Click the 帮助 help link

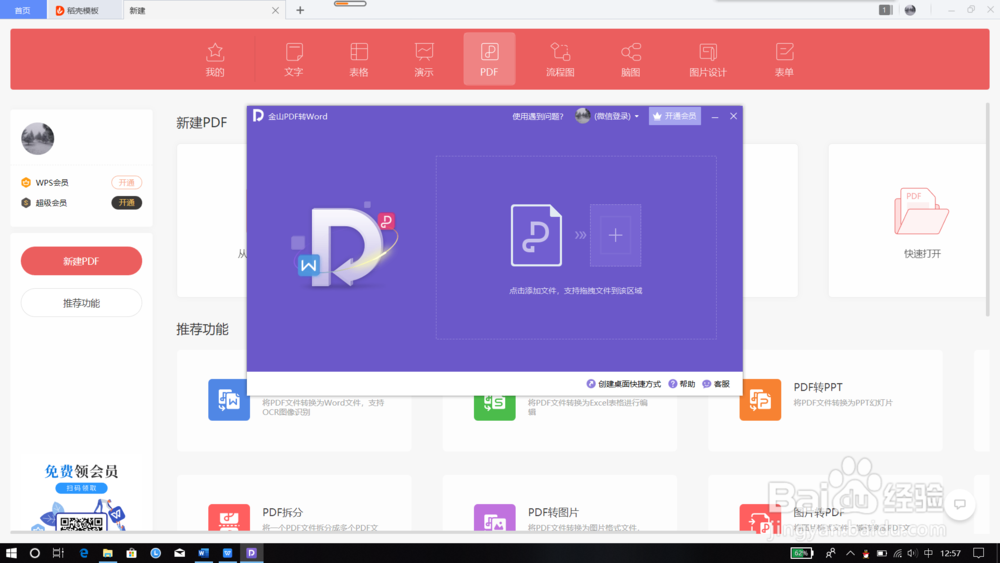[x=682, y=384]
